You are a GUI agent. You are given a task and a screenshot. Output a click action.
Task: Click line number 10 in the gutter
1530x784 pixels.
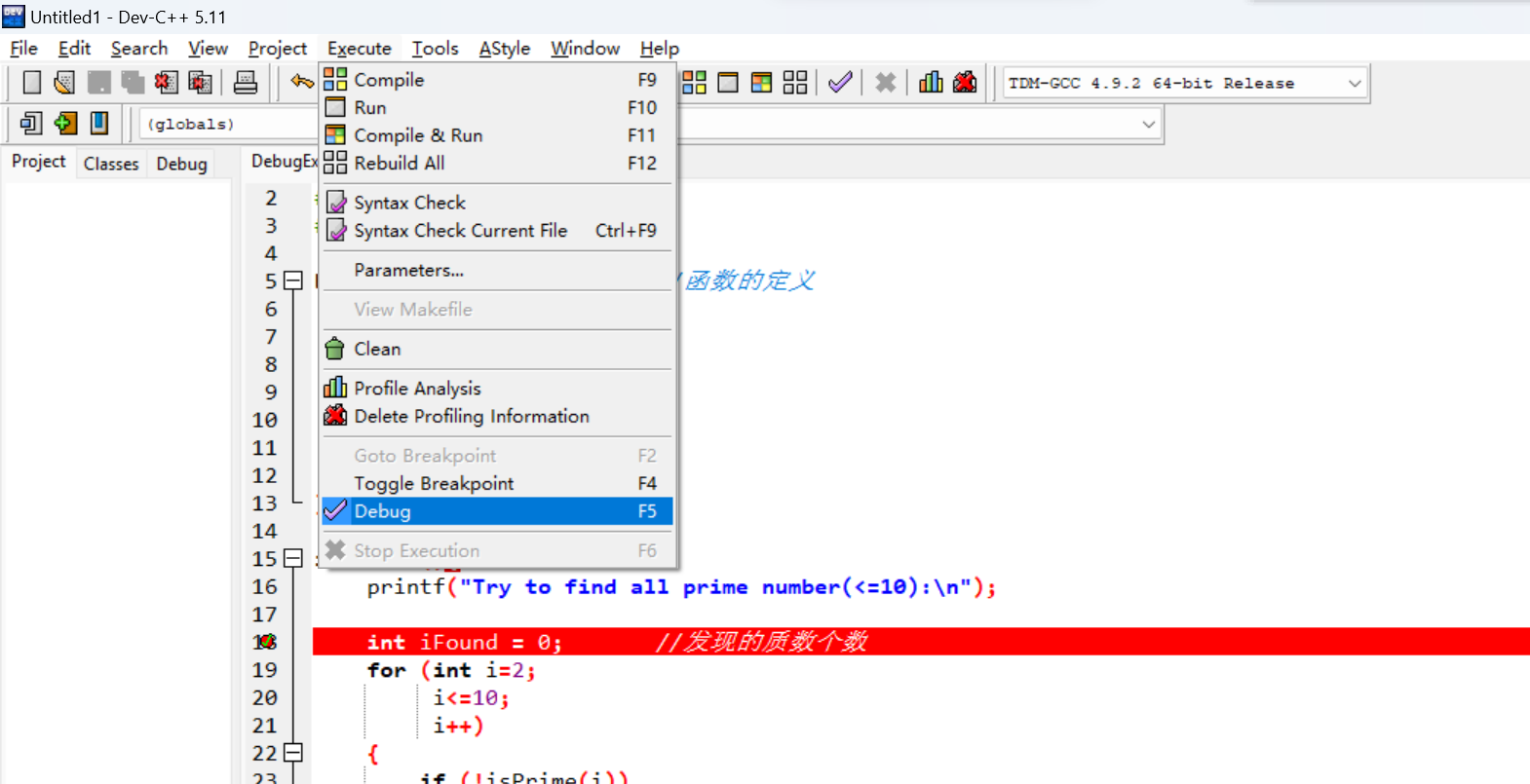click(264, 420)
